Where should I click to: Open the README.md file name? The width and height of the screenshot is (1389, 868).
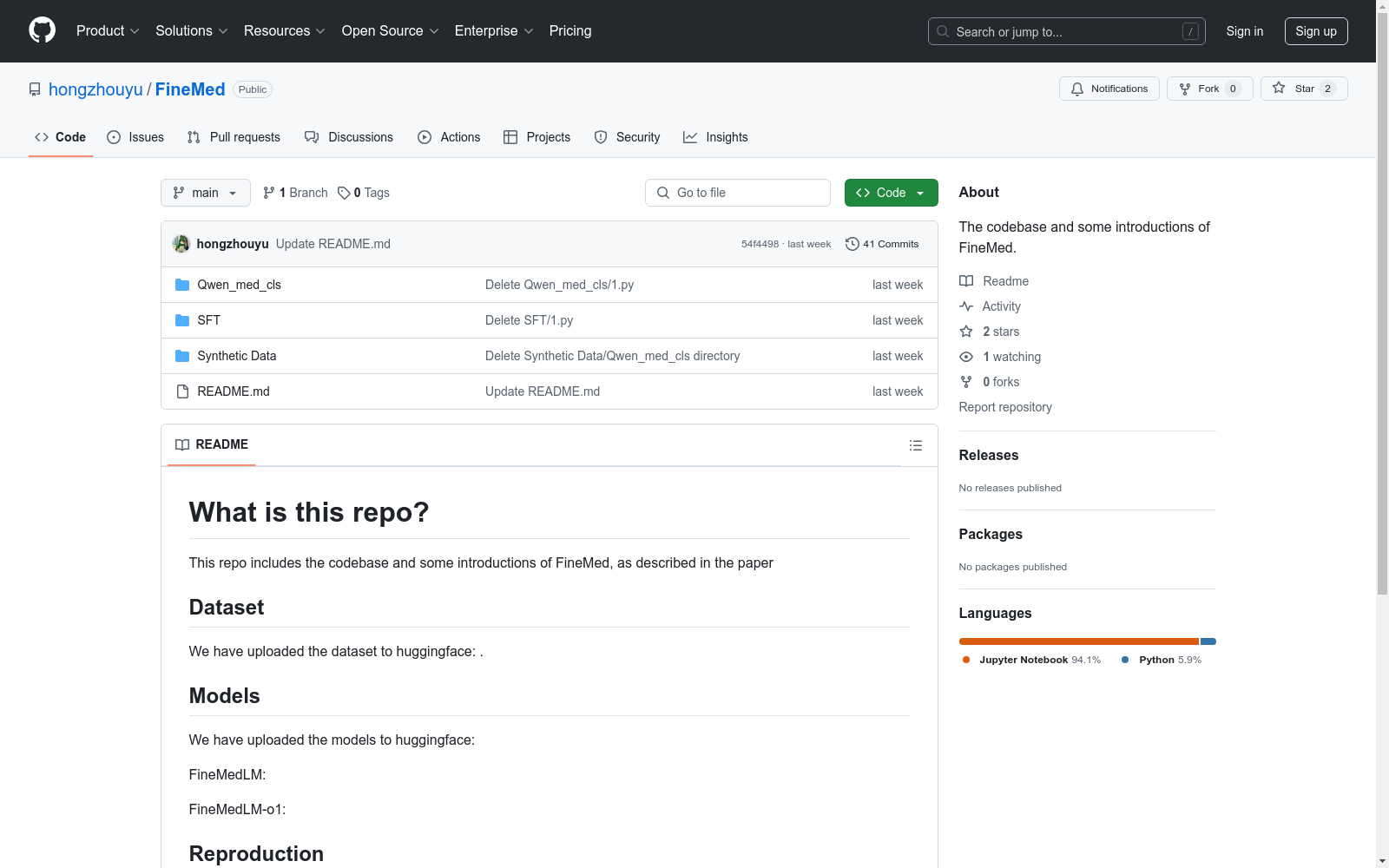coord(234,391)
